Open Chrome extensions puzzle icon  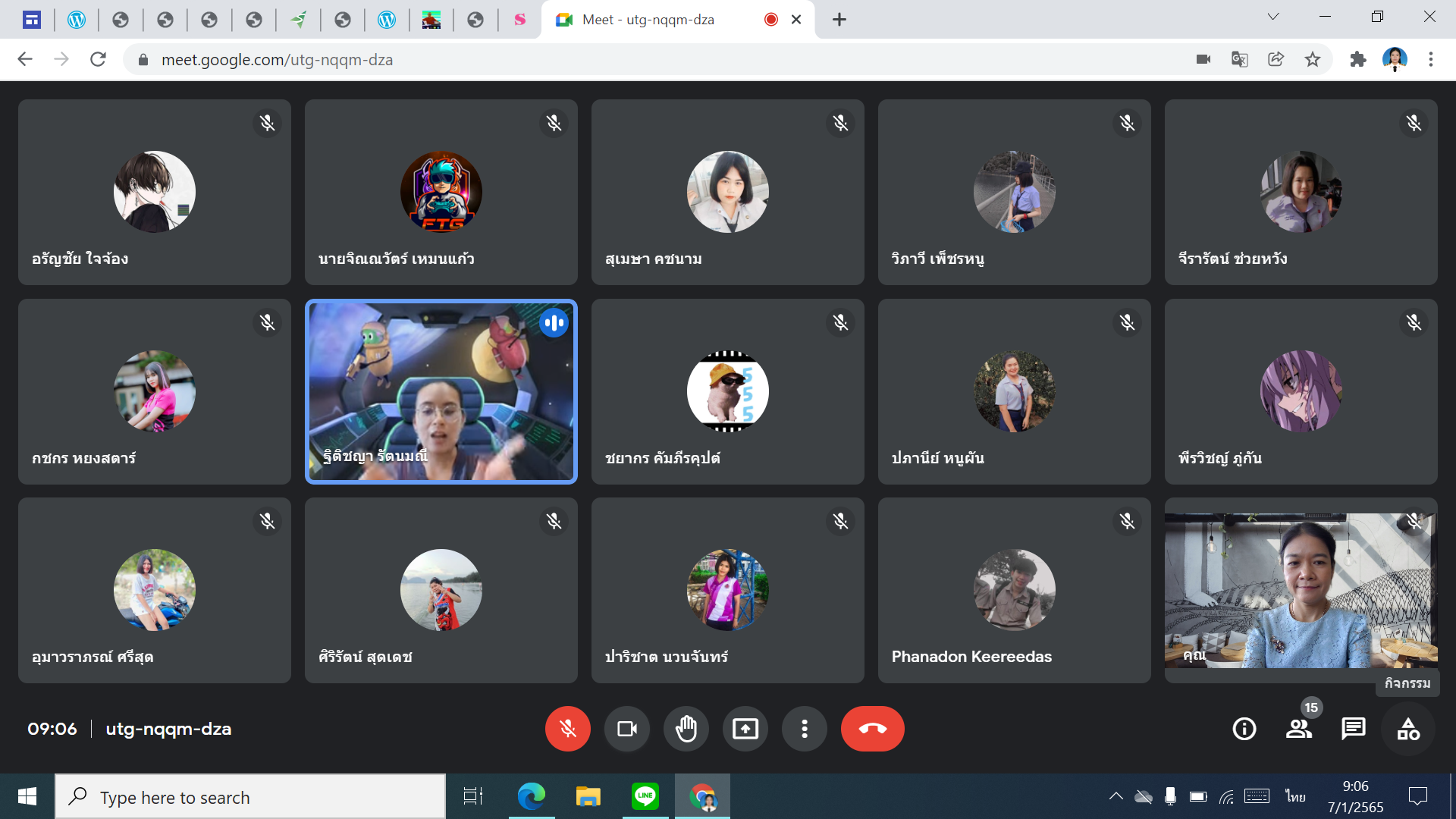(x=1358, y=59)
